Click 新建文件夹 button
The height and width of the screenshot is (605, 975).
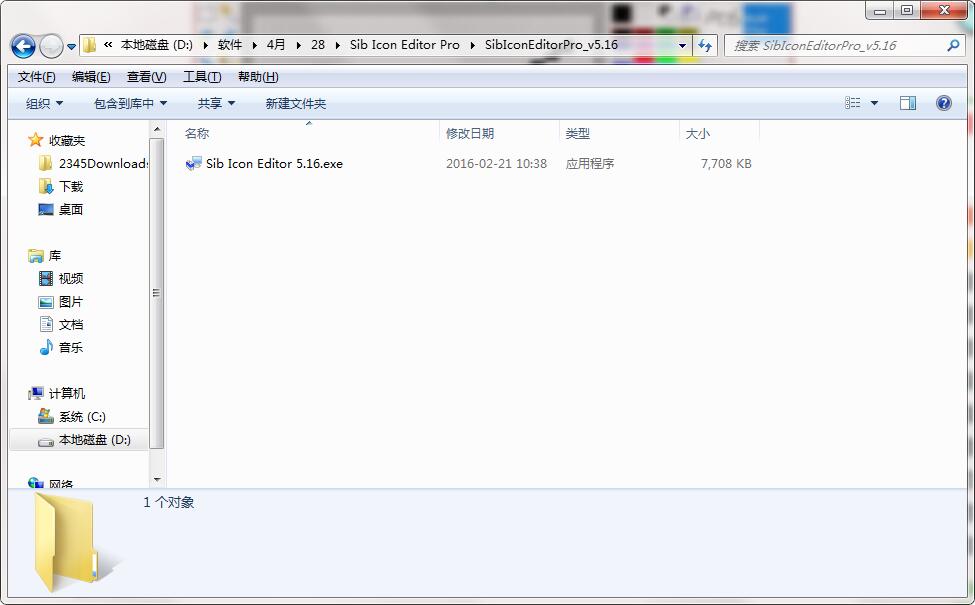(x=296, y=103)
